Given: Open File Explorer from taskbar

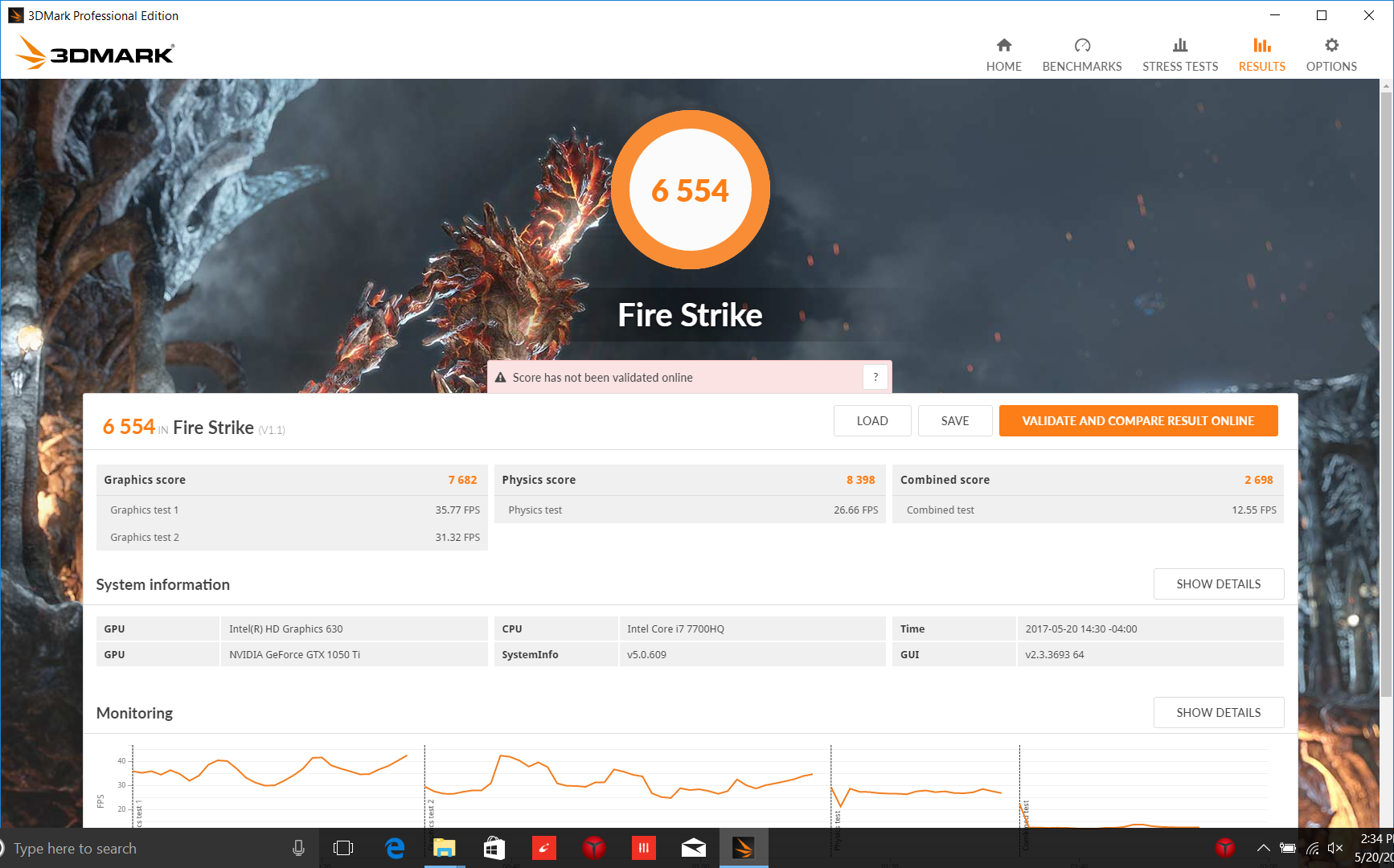Looking at the screenshot, I should coord(445,848).
